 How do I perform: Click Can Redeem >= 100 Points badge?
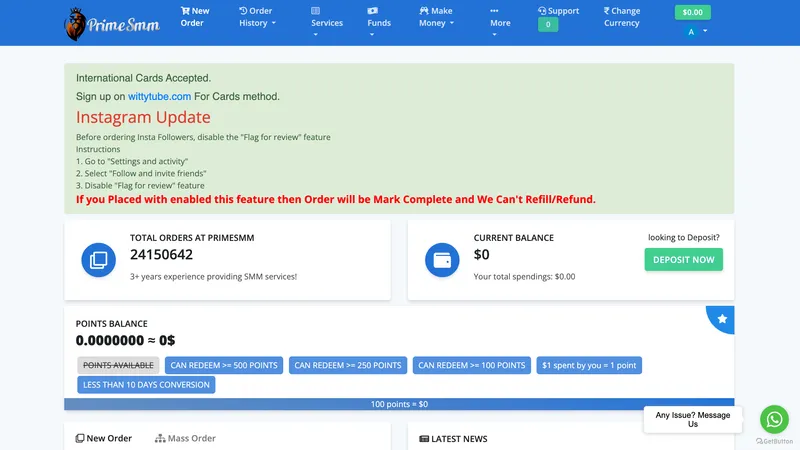coord(471,365)
